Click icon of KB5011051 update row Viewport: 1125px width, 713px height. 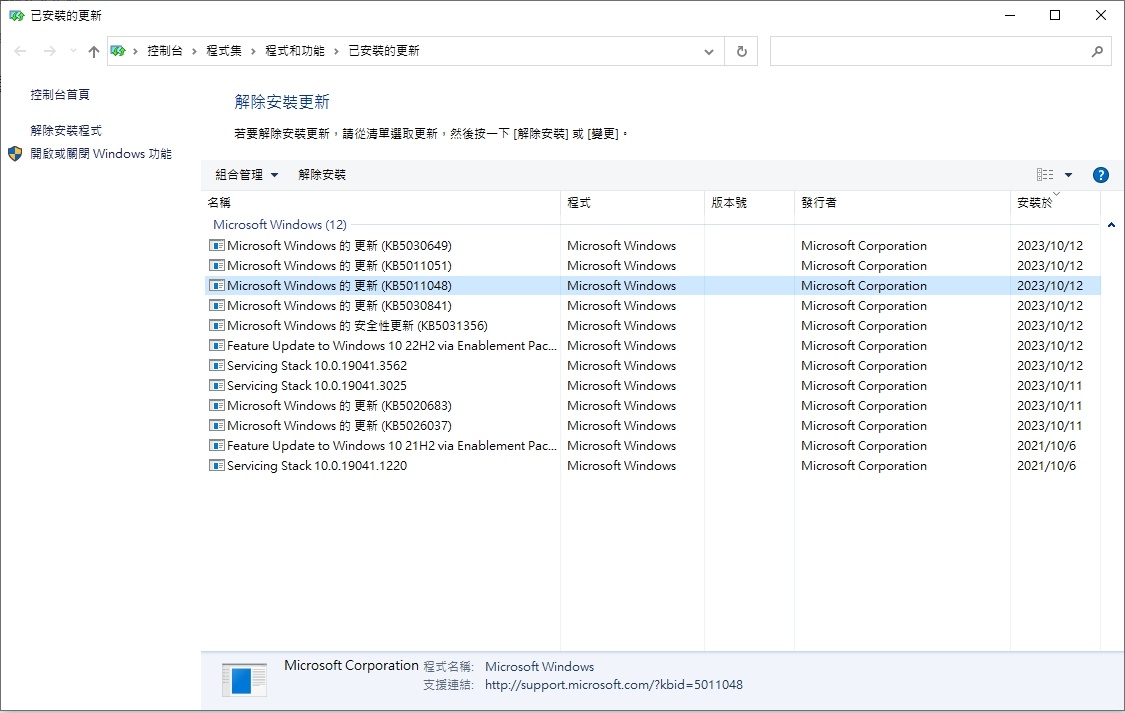tap(217, 265)
